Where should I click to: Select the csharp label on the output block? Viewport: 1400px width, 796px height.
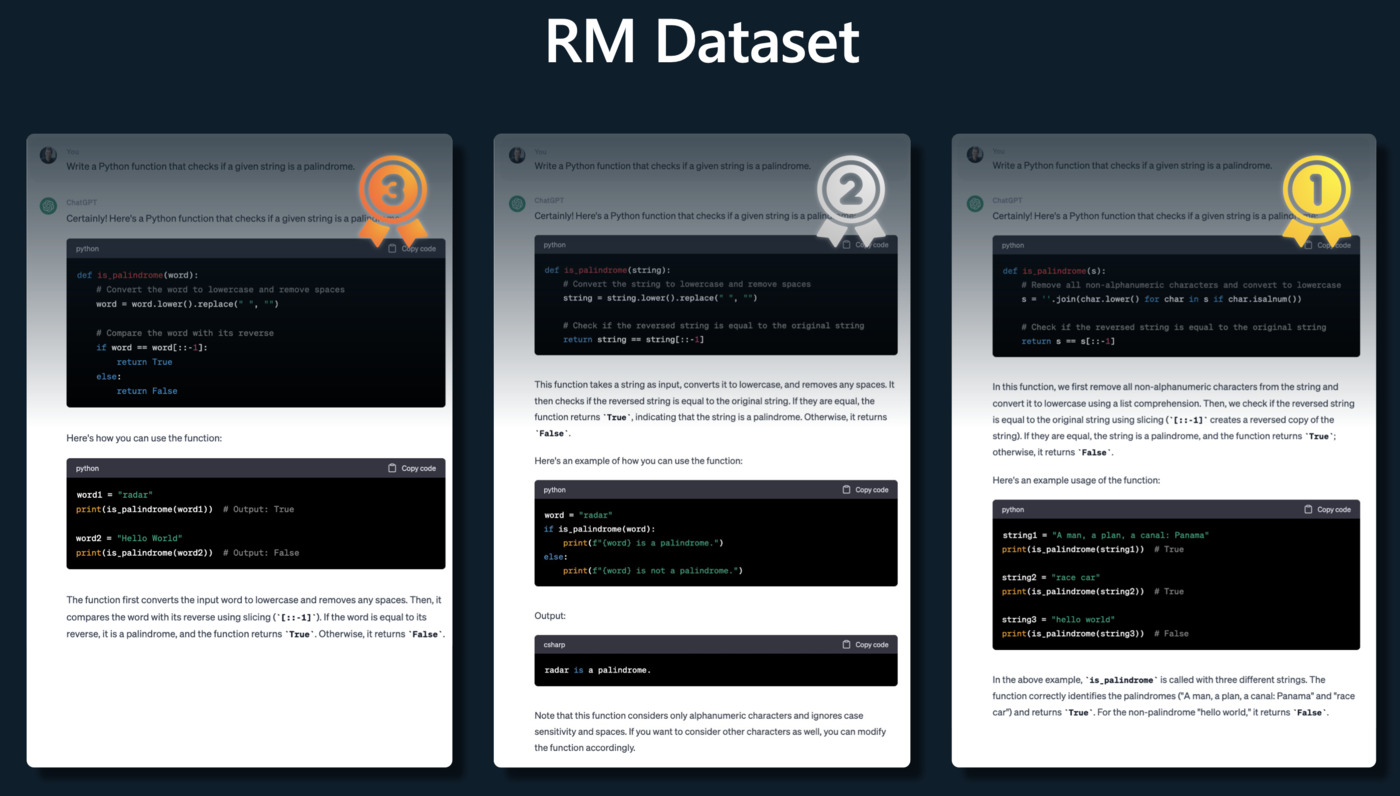(x=554, y=644)
